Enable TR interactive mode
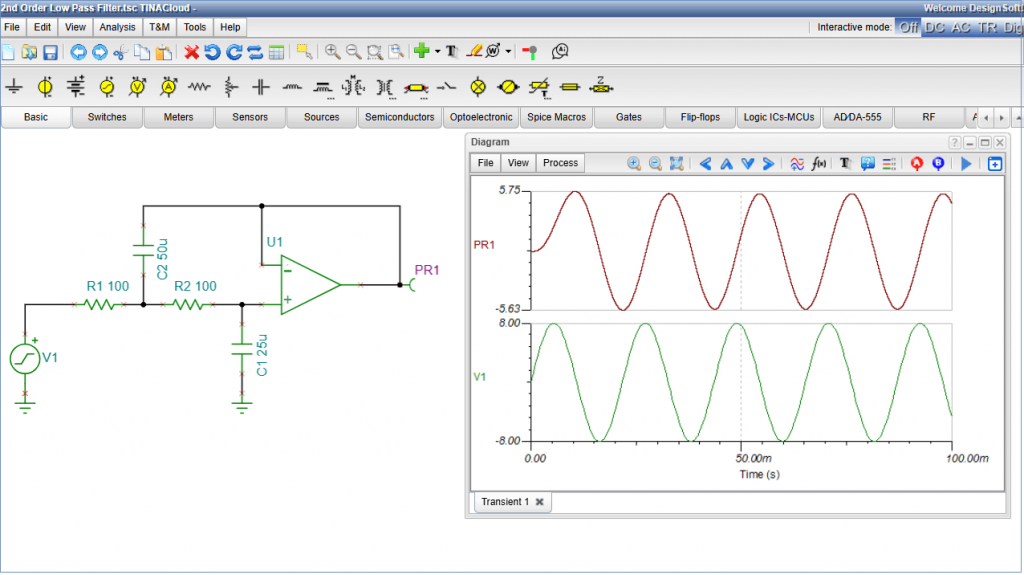Screen dimensions: 1024x575 (987, 27)
